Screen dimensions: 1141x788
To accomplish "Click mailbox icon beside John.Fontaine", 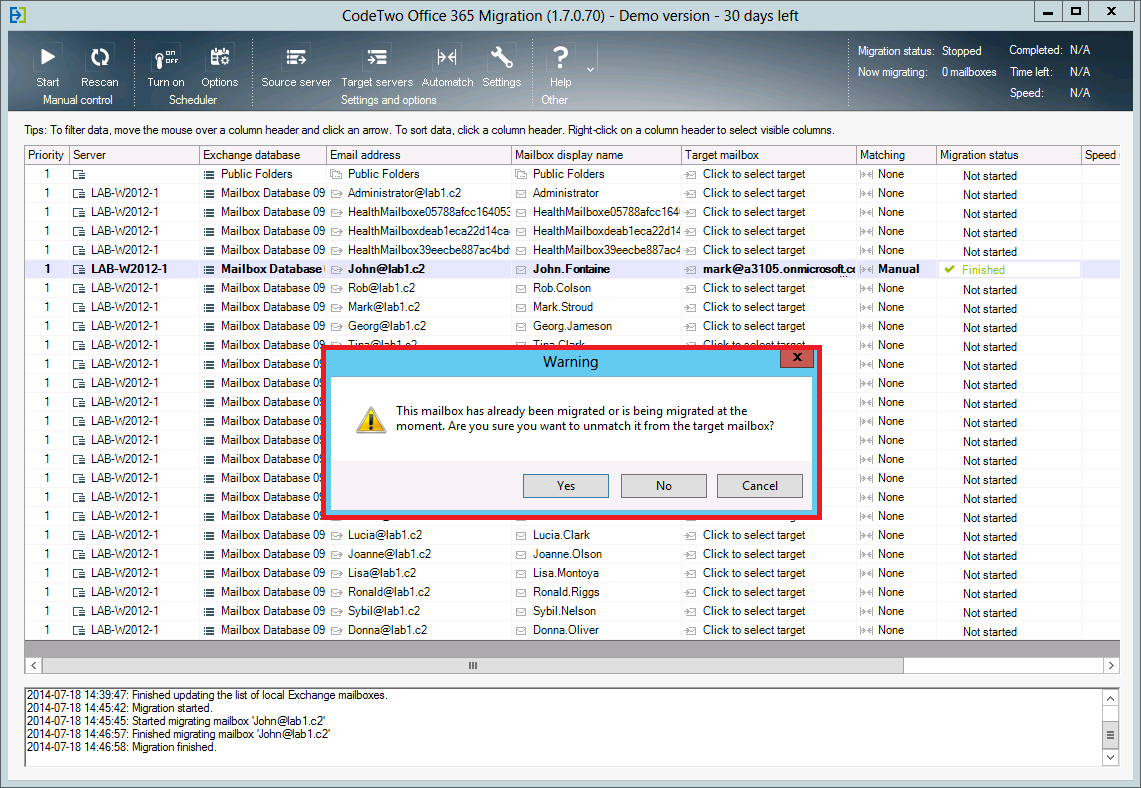I will 521,269.
